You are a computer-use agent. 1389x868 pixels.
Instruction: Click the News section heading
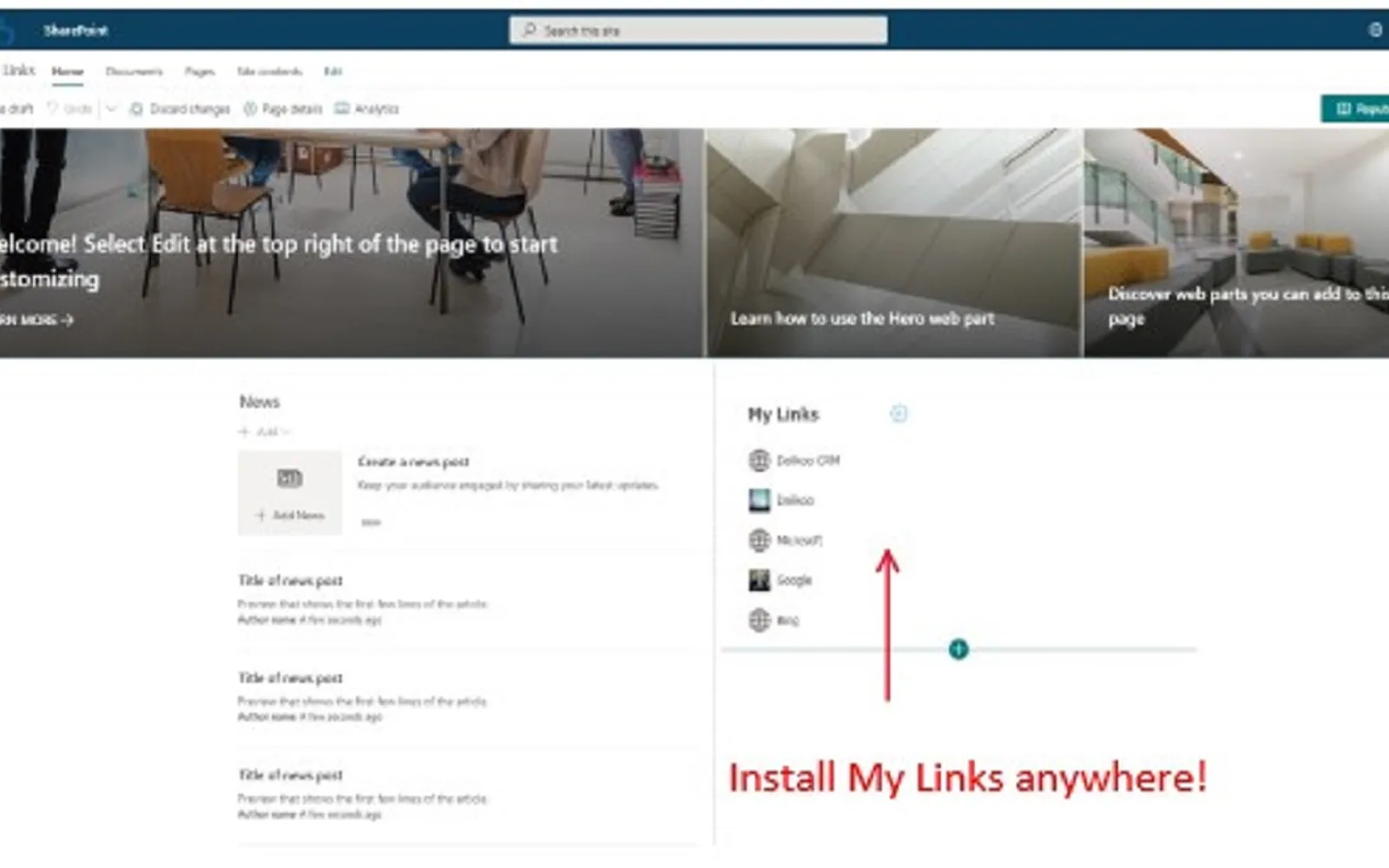click(260, 402)
